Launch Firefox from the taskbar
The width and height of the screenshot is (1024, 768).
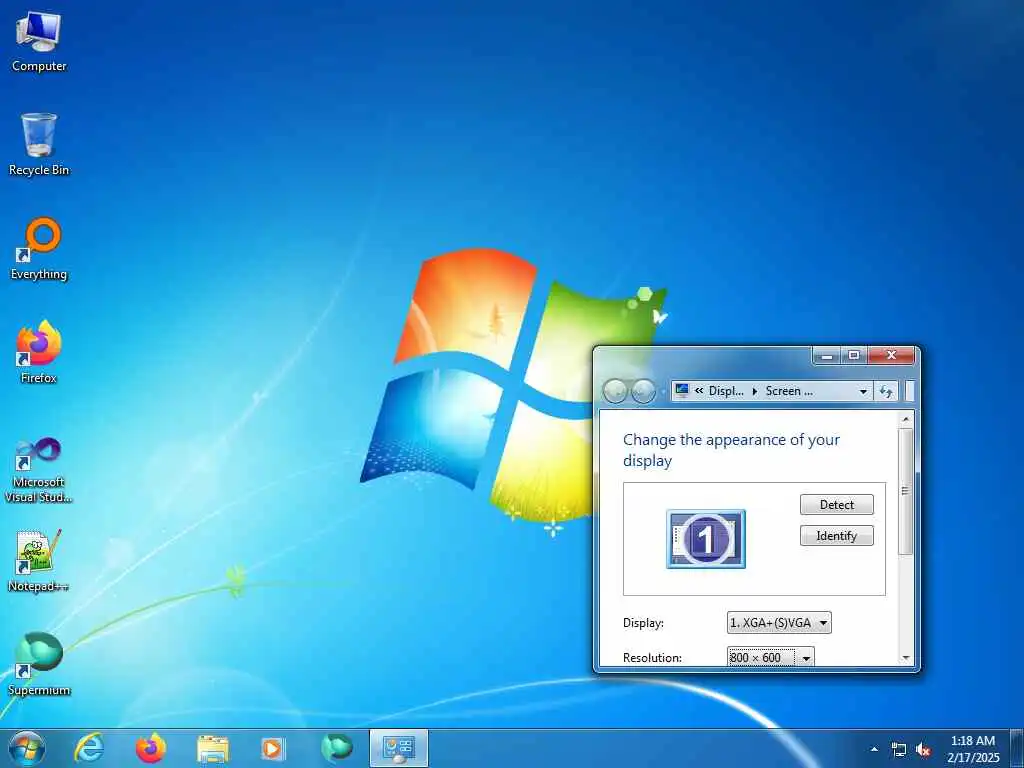click(x=151, y=748)
